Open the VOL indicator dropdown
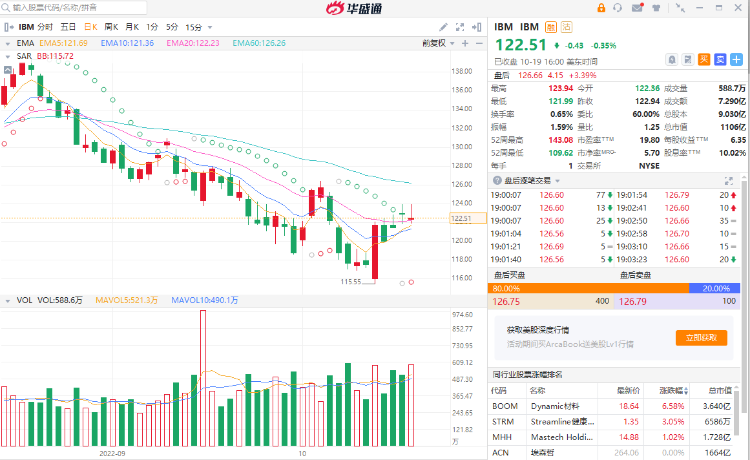This screenshot has height=460, width=750. [8, 301]
